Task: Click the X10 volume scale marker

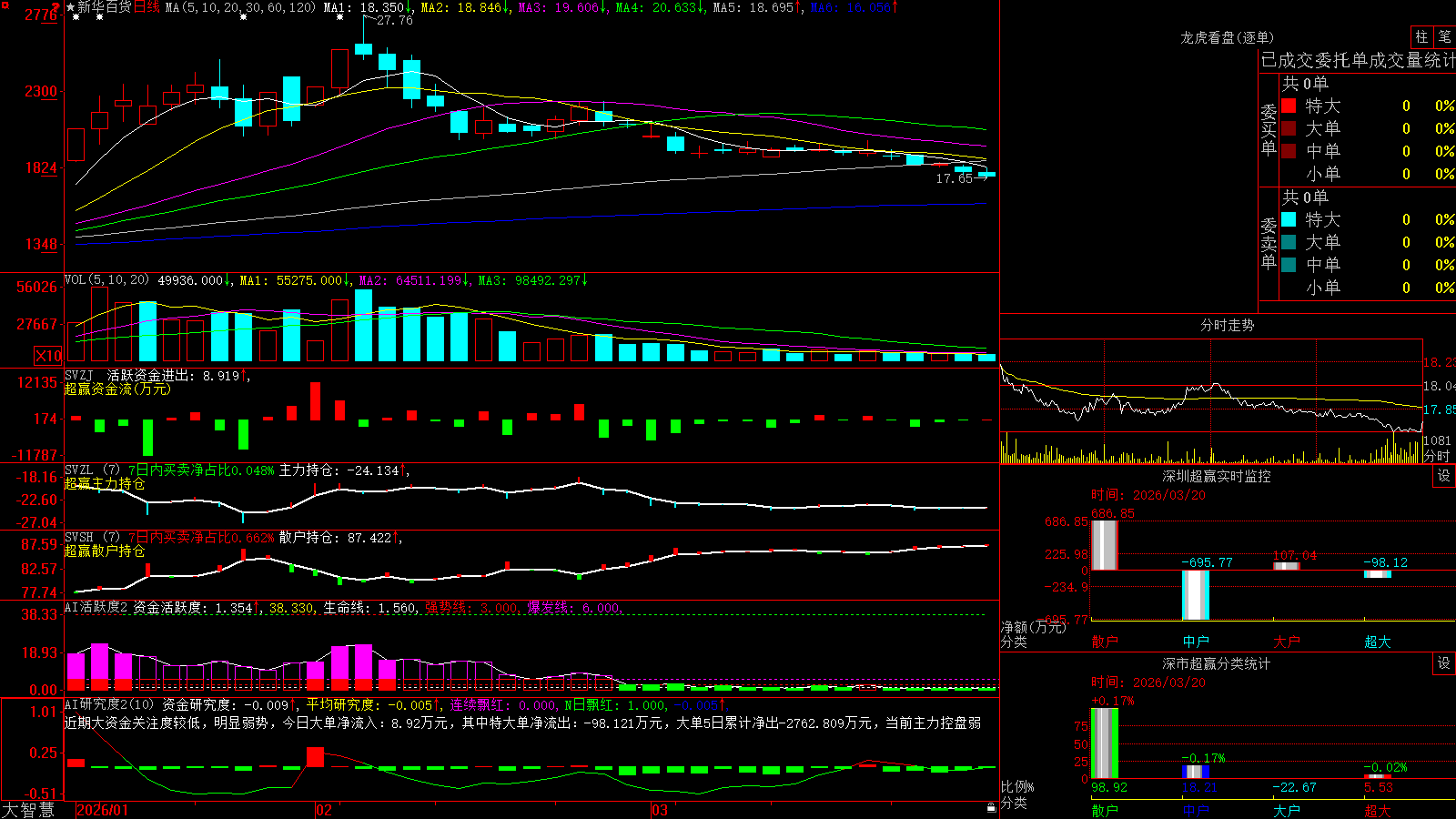Action: (x=48, y=356)
